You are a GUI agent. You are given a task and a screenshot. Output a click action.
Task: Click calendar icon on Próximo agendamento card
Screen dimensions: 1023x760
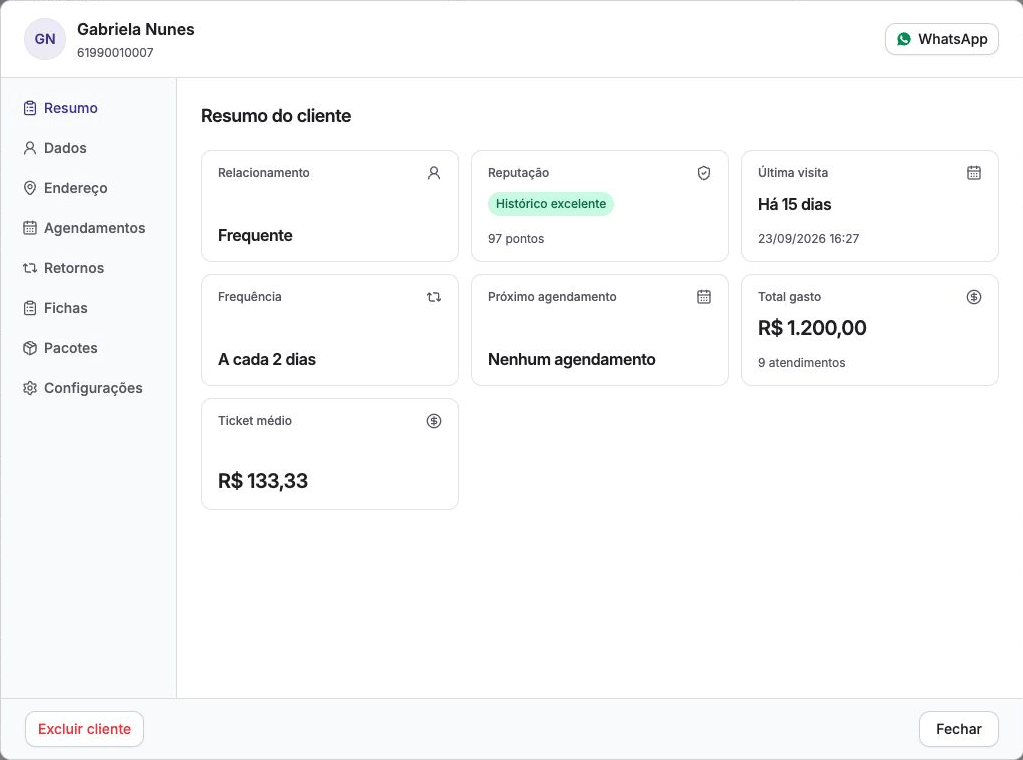tap(704, 297)
